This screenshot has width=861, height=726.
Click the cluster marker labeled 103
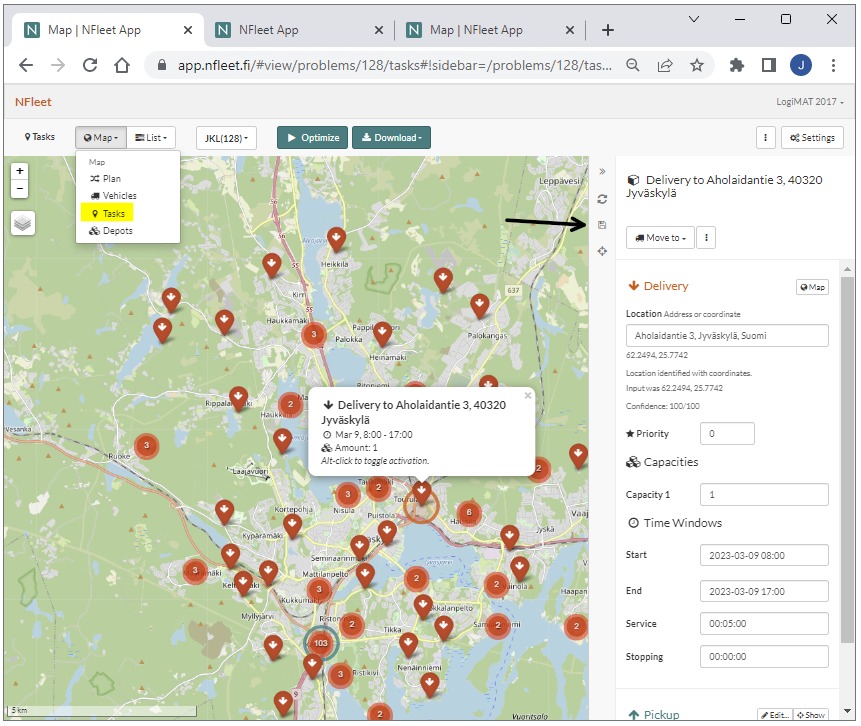coord(321,643)
